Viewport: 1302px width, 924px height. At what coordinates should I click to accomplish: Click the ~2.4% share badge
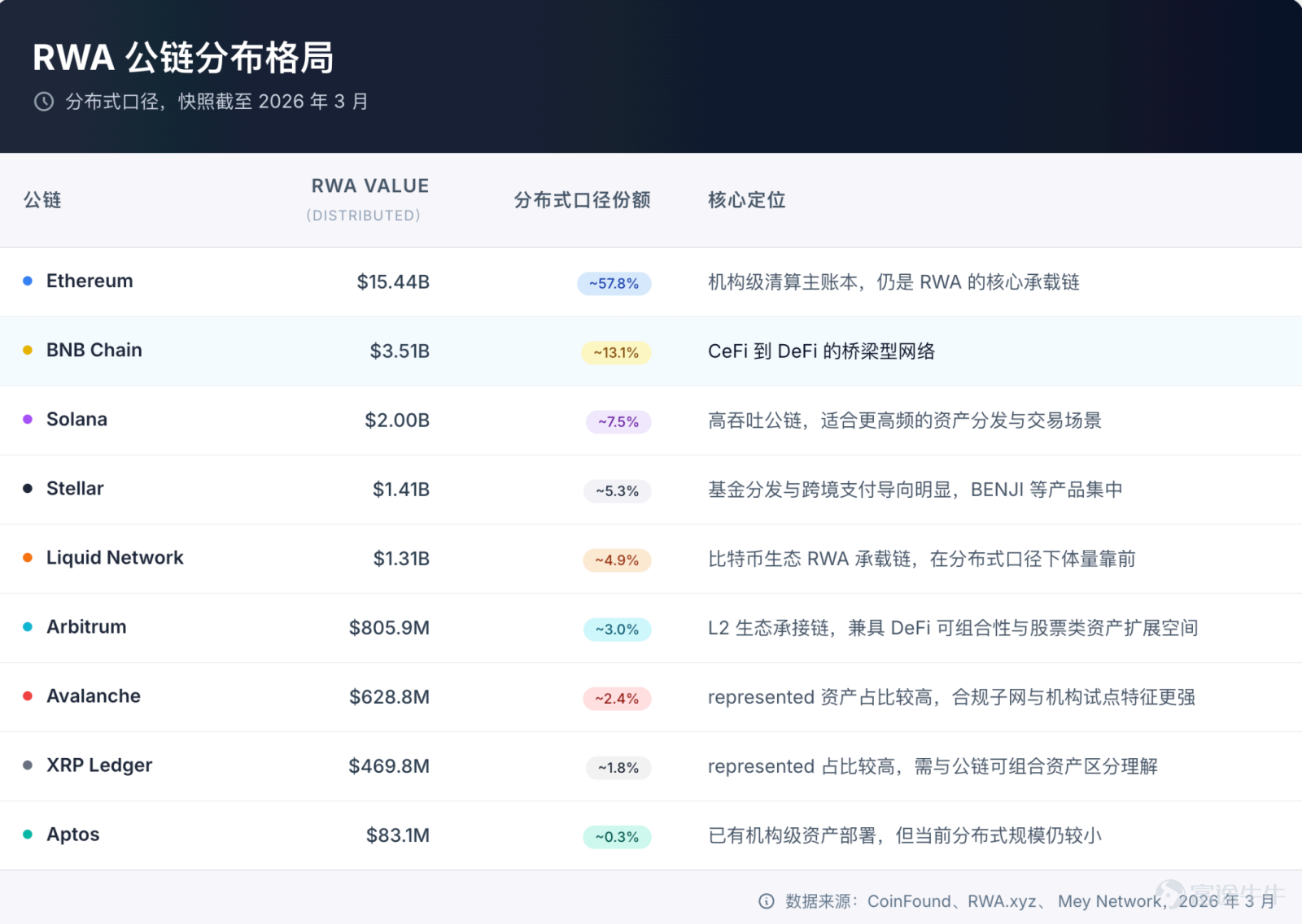coord(617,699)
